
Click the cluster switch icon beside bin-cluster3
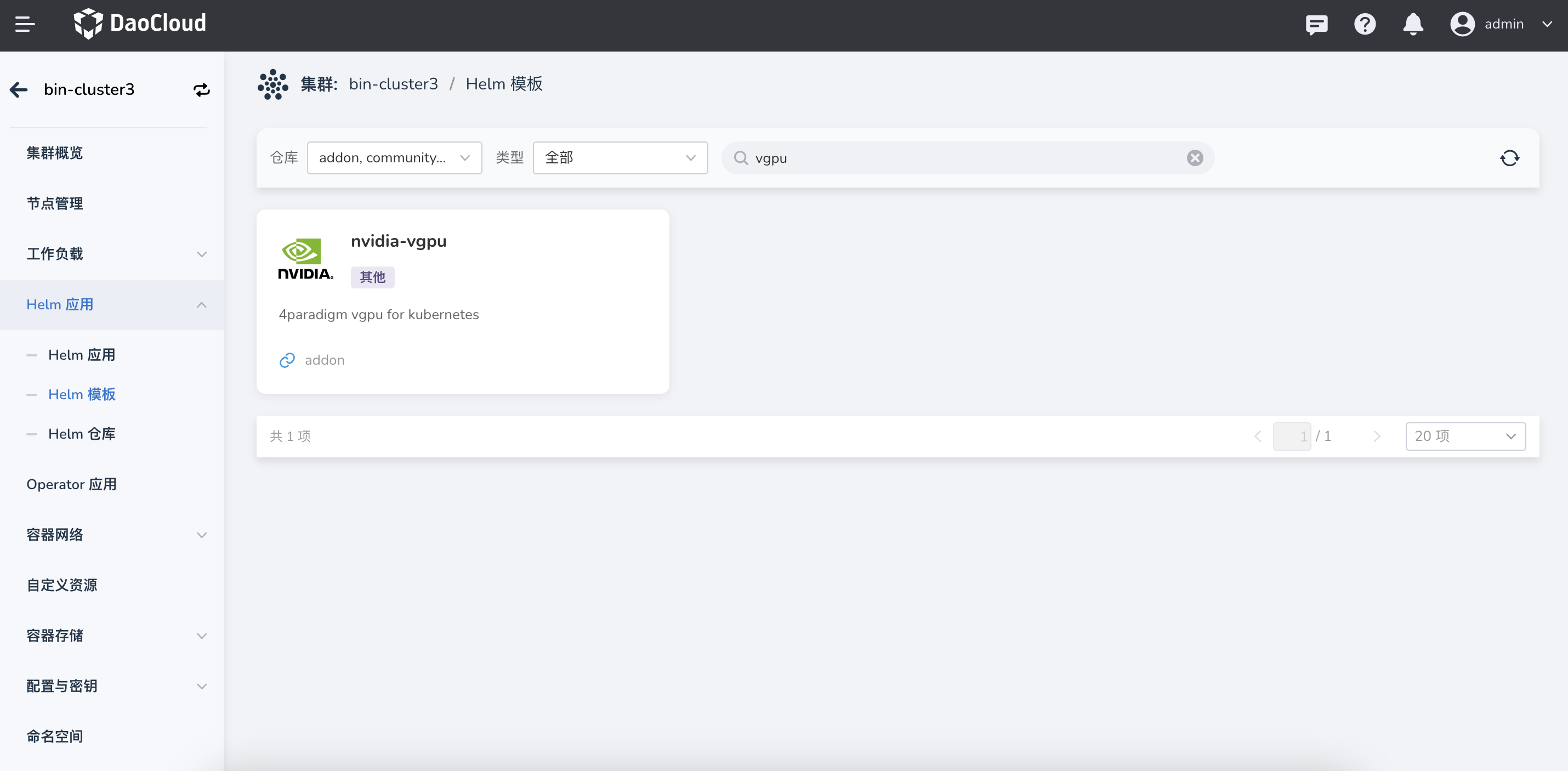pos(201,89)
